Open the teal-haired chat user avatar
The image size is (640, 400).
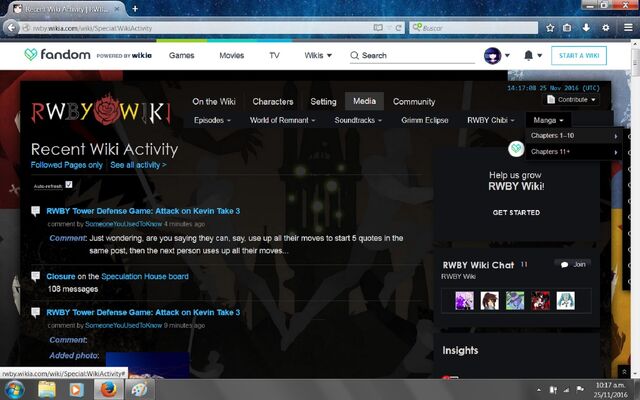[566, 301]
